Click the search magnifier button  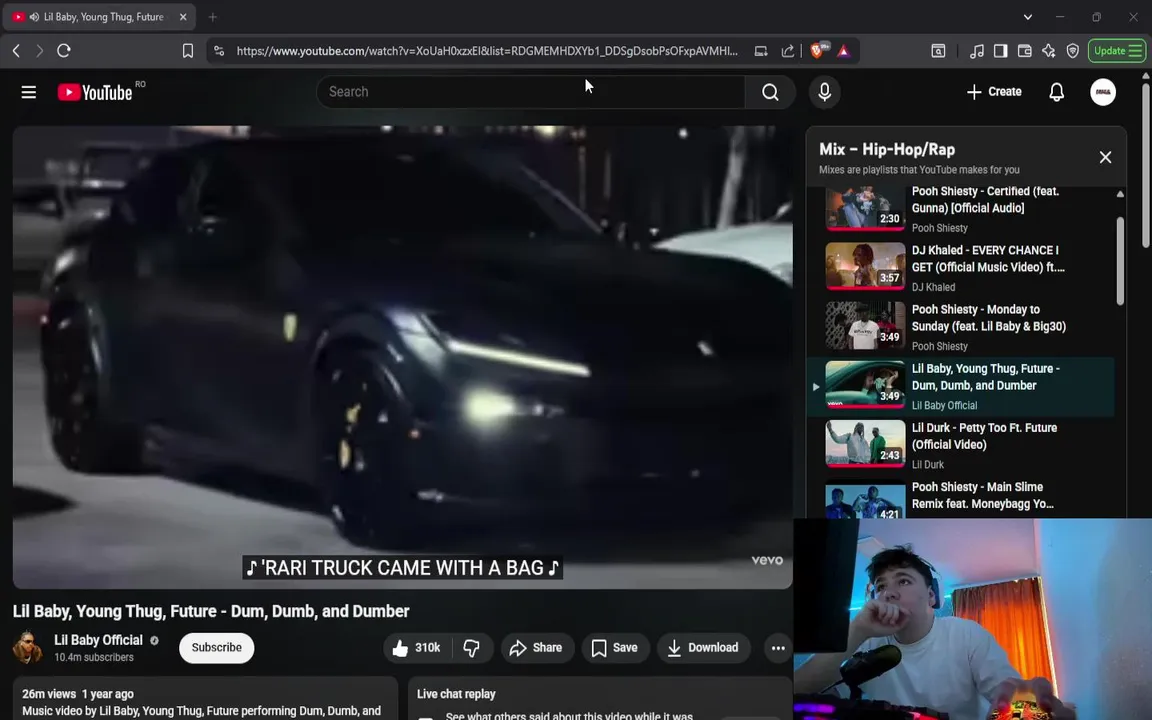(770, 92)
